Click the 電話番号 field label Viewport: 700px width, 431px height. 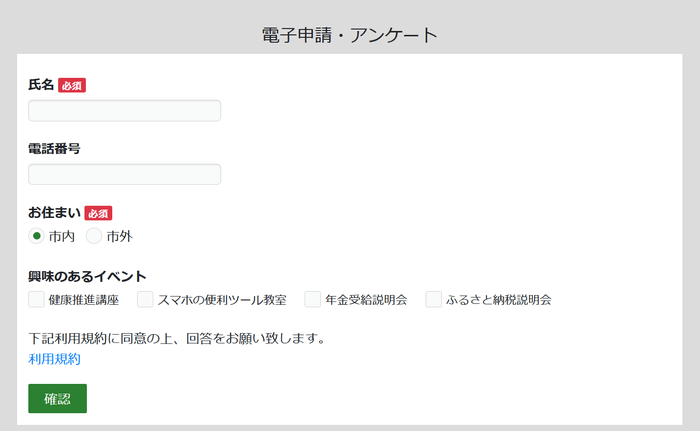54,149
